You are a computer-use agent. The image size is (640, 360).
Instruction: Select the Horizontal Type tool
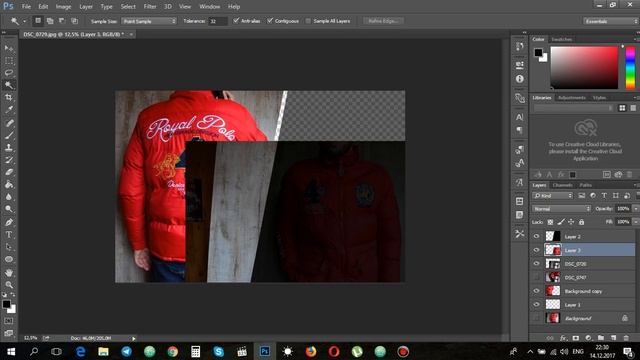click(9, 235)
